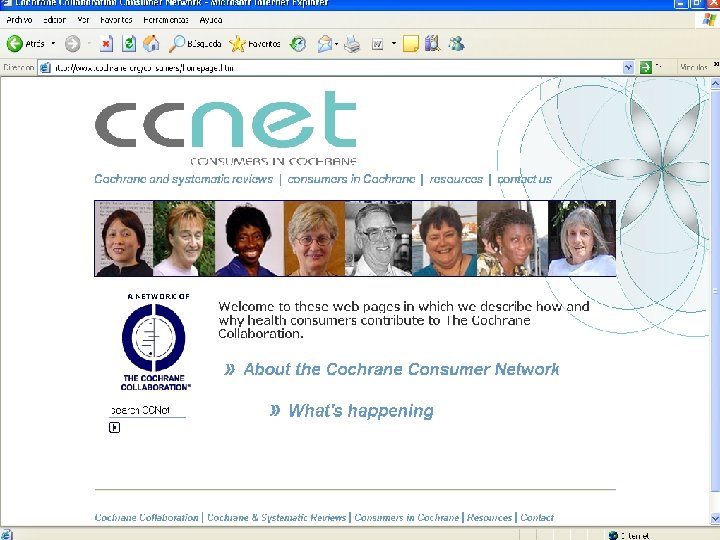Click the page icon in the address bar
This screenshot has height=540, width=720.
tap(45, 68)
